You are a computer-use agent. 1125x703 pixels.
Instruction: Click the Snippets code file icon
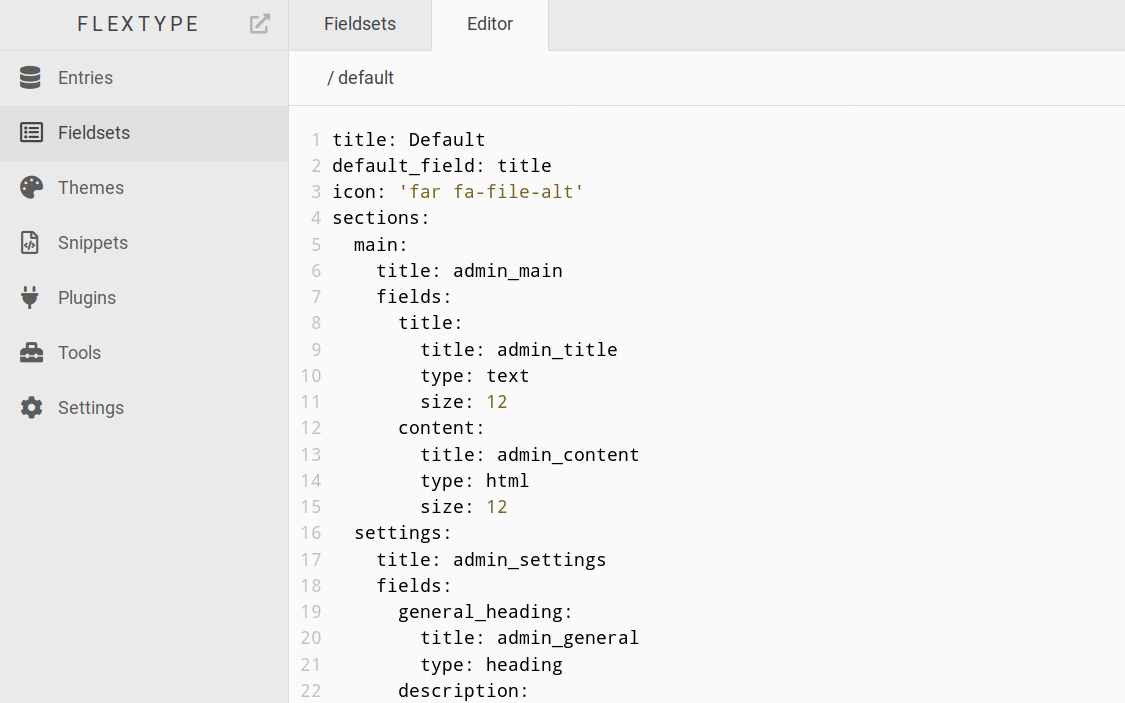[x=29, y=242]
